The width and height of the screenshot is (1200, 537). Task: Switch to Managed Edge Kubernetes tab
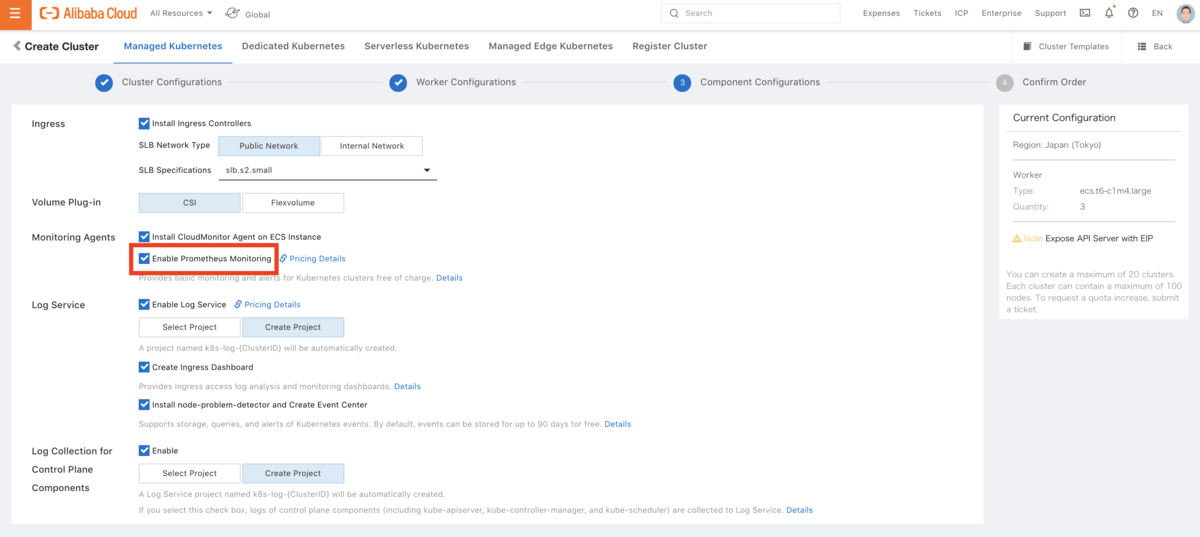point(550,46)
